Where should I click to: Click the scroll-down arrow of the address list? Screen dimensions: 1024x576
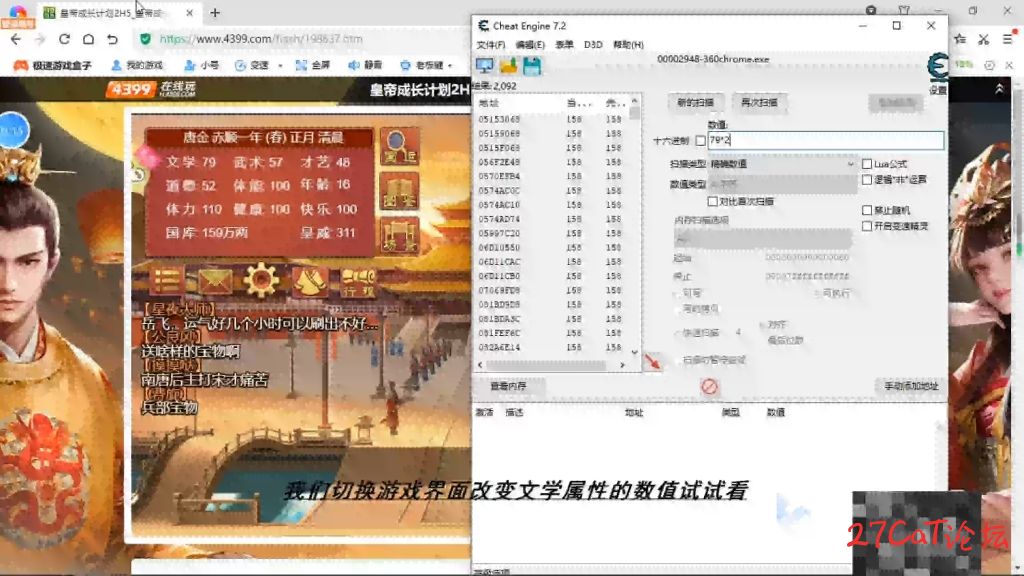tap(634, 352)
